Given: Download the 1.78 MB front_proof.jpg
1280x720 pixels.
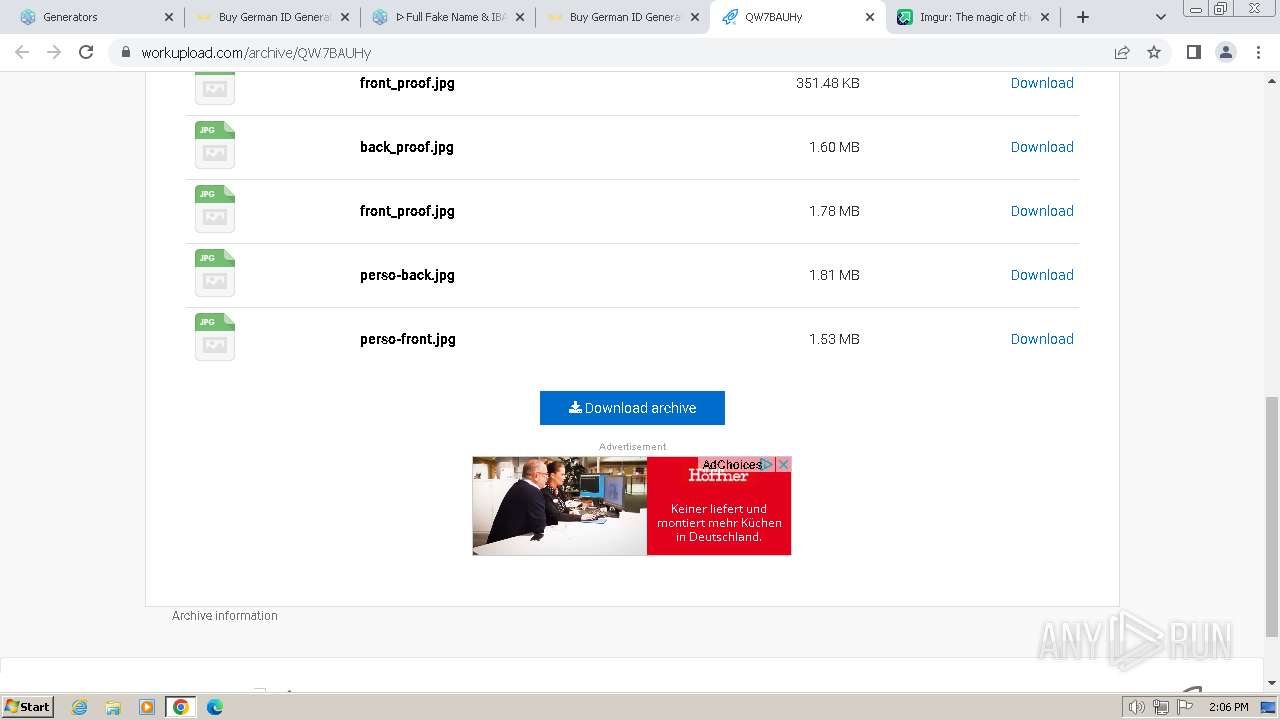Looking at the screenshot, I should (x=1042, y=211).
